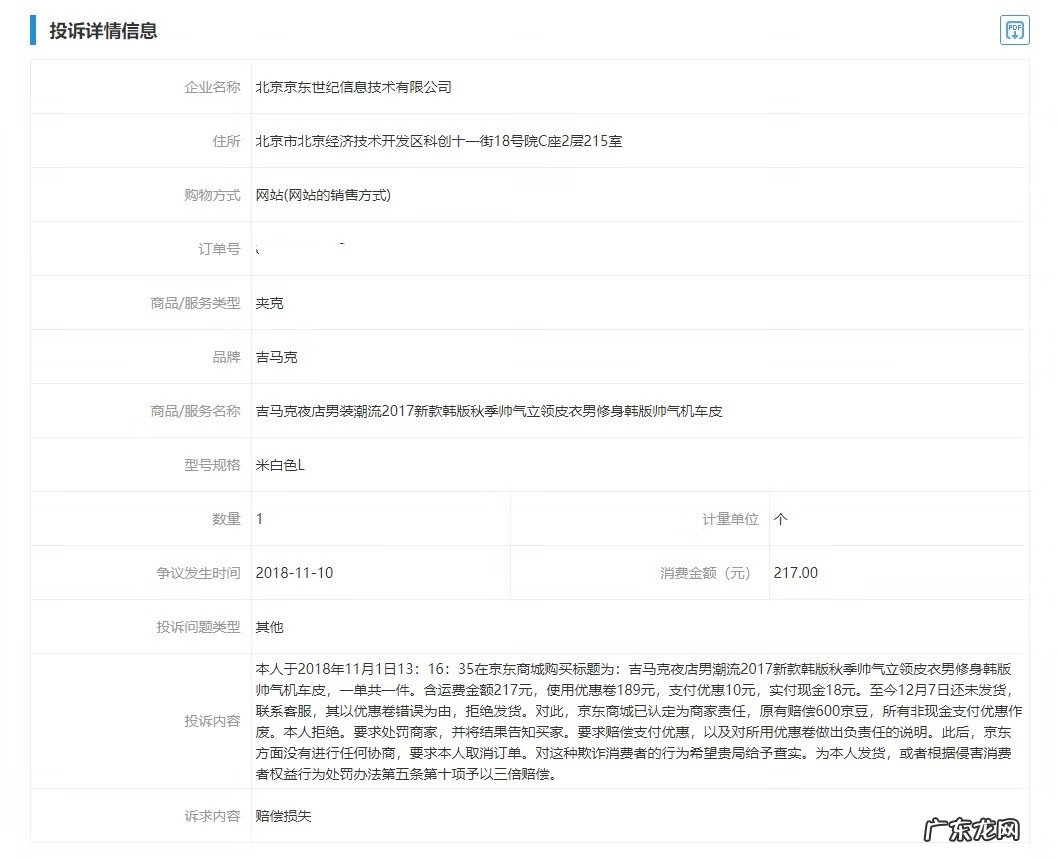Click the consumption amount 217.00

[x=795, y=573]
